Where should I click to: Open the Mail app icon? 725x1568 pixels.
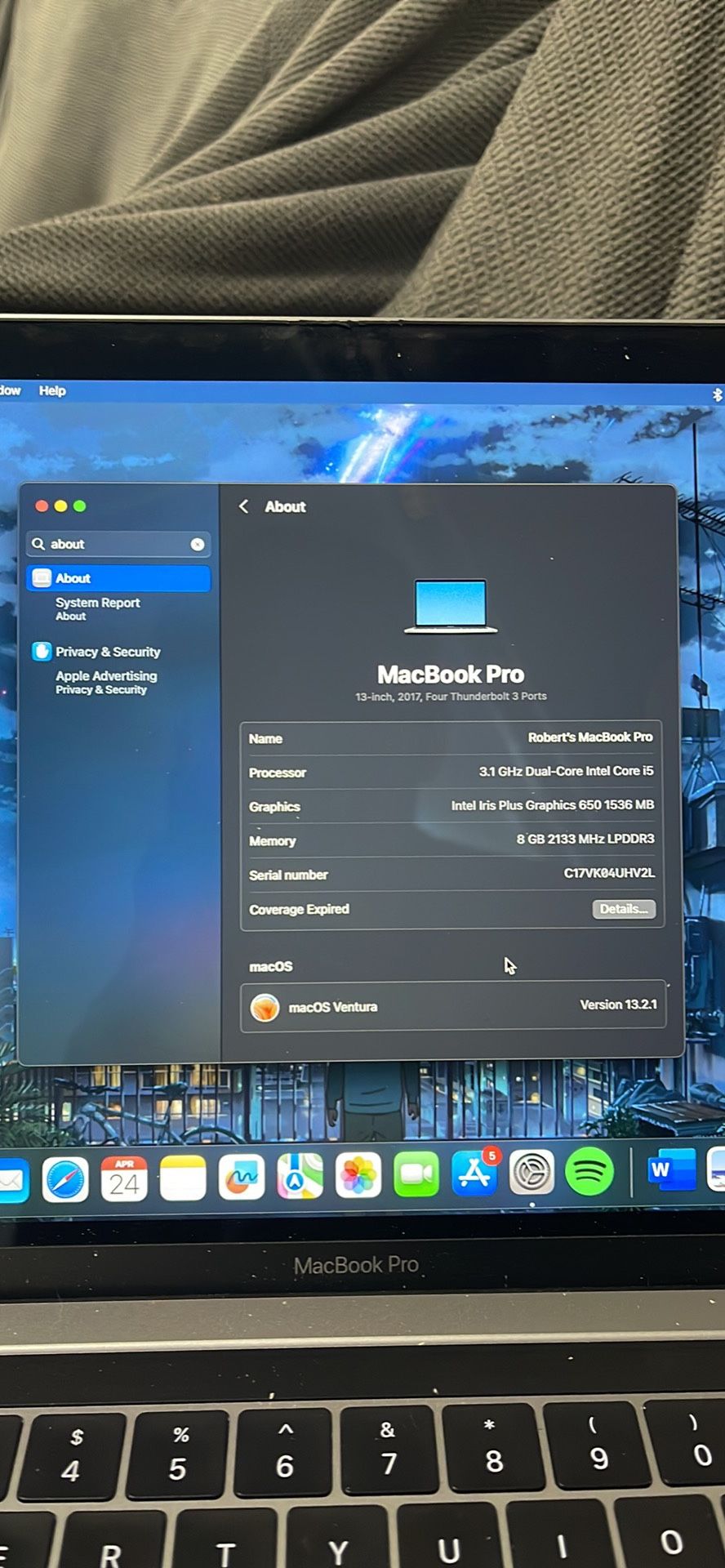pyautogui.click(x=13, y=1181)
